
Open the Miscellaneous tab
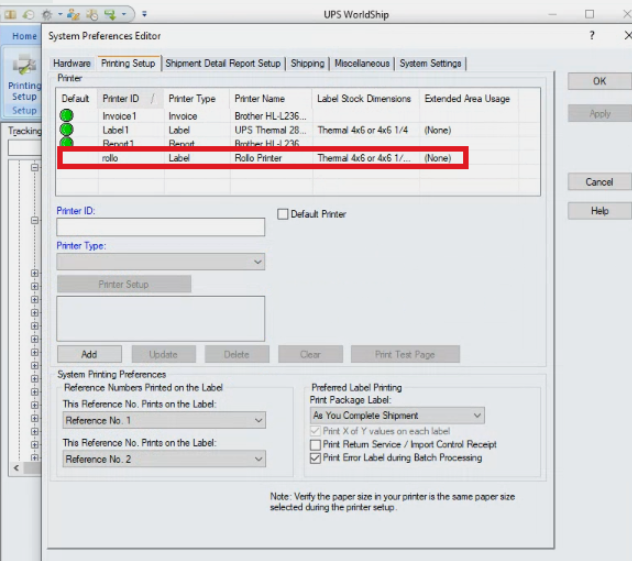click(x=362, y=63)
